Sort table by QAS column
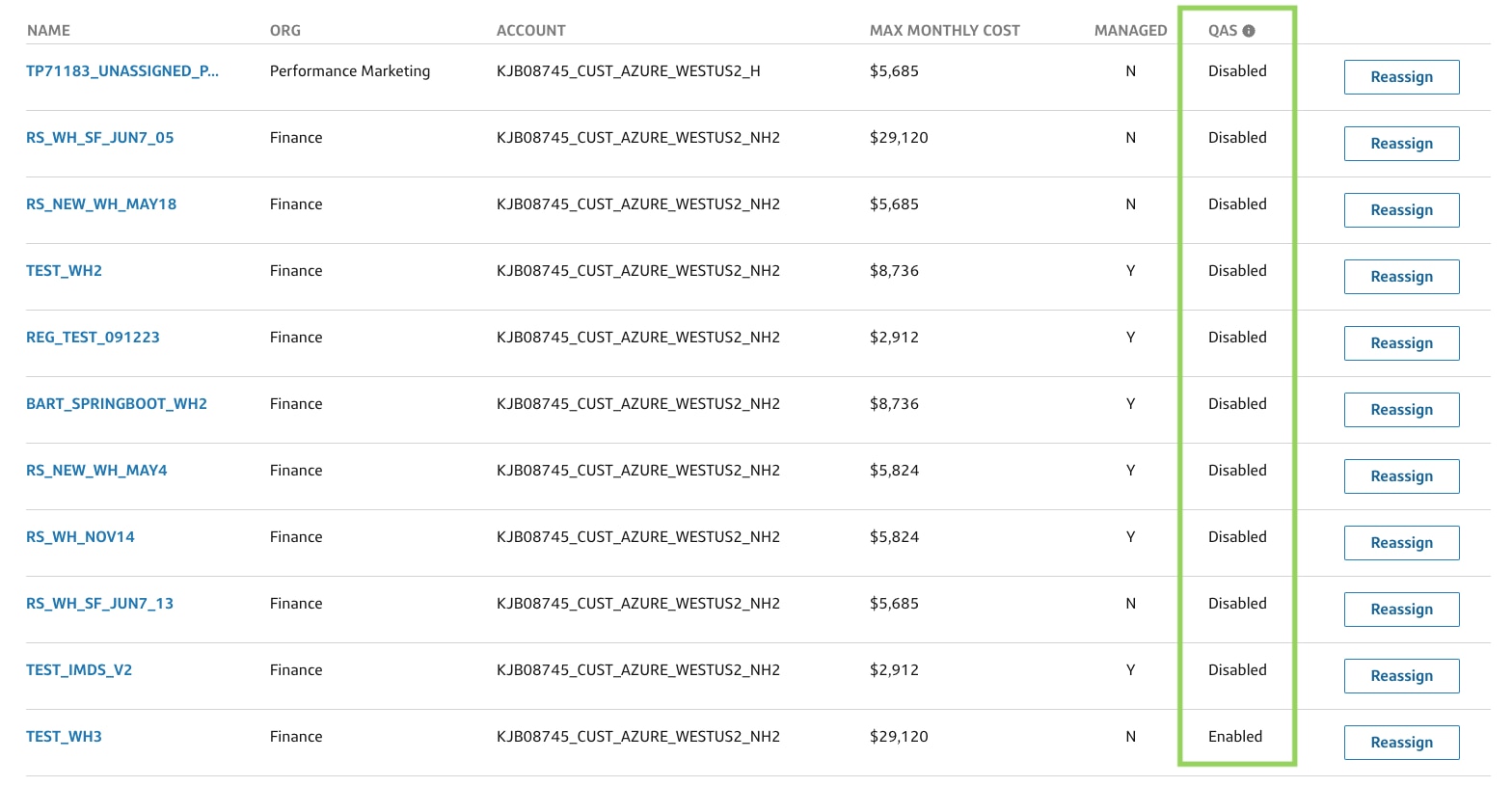Image resolution: width=1512 pixels, height=787 pixels. pos(1223,30)
